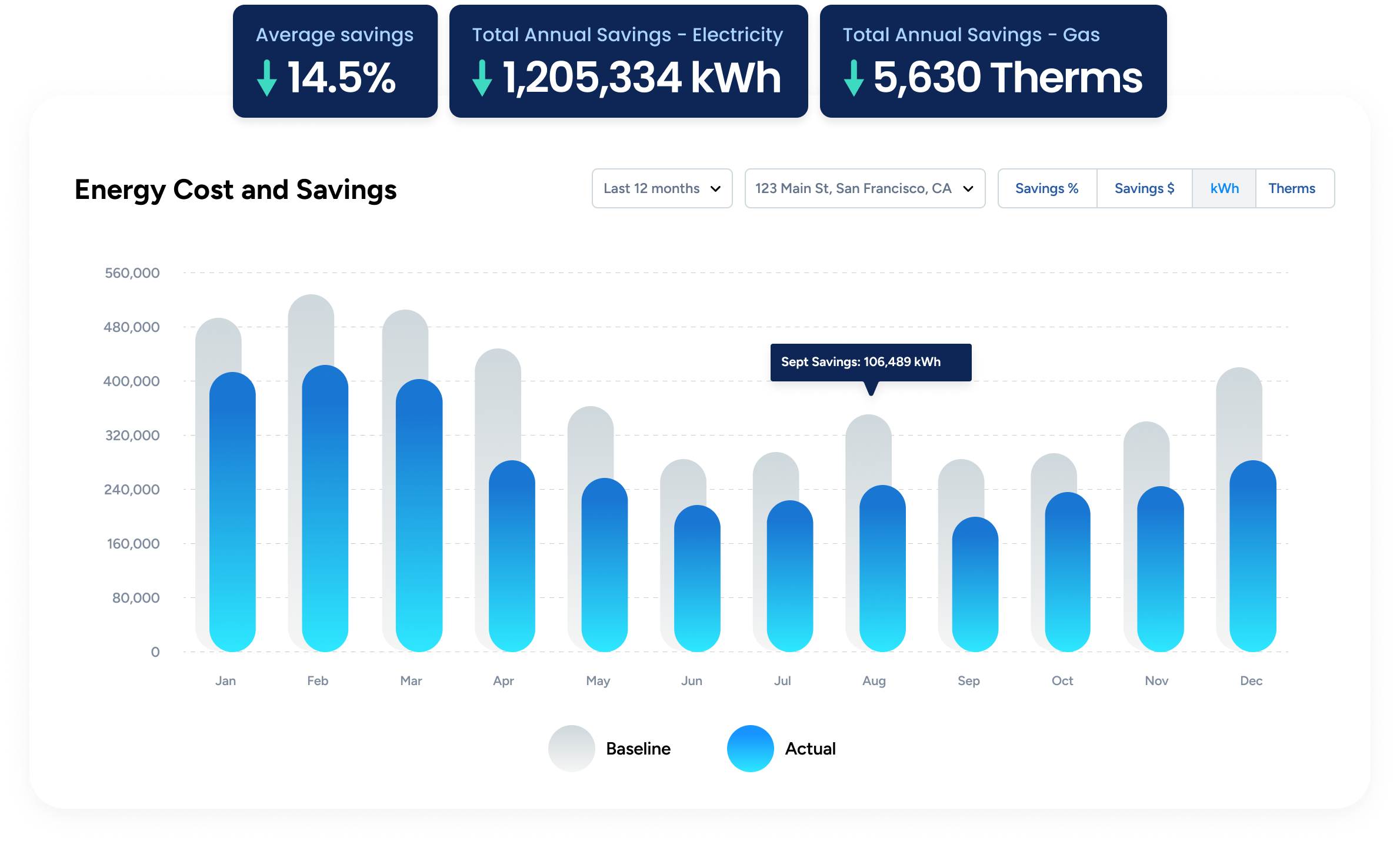This screenshot has width=1400, height=844.
Task: Switch to the Savings % tab
Action: (x=1047, y=188)
